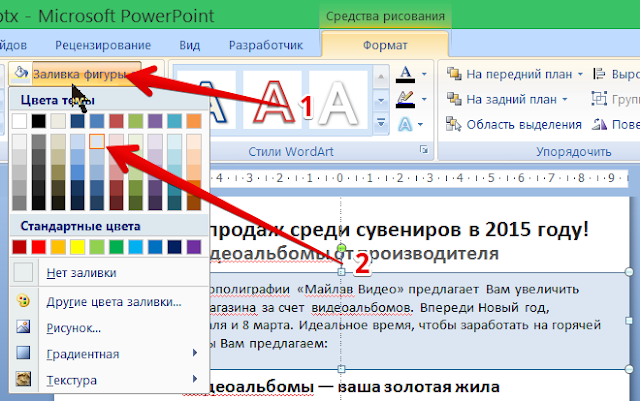Image resolution: width=640 pixels, height=401 pixels.
Task: Pick the dark red standard color swatch
Action: point(19,247)
